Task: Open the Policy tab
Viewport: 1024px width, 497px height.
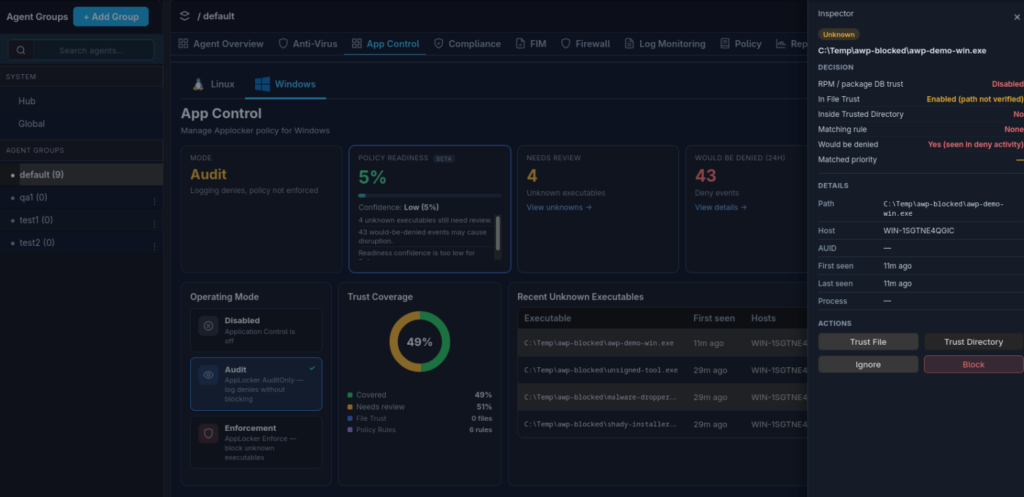Action: (741, 44)
